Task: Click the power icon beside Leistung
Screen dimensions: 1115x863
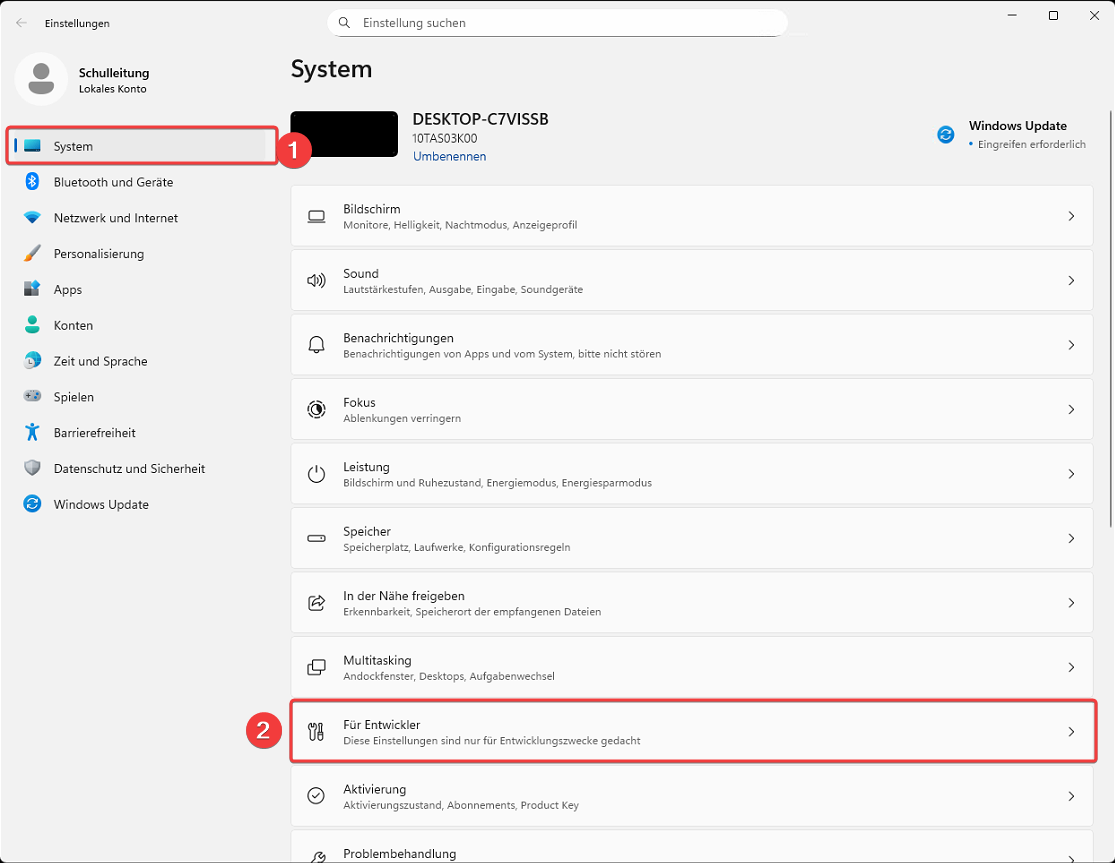Action: (x=317, y=474)
